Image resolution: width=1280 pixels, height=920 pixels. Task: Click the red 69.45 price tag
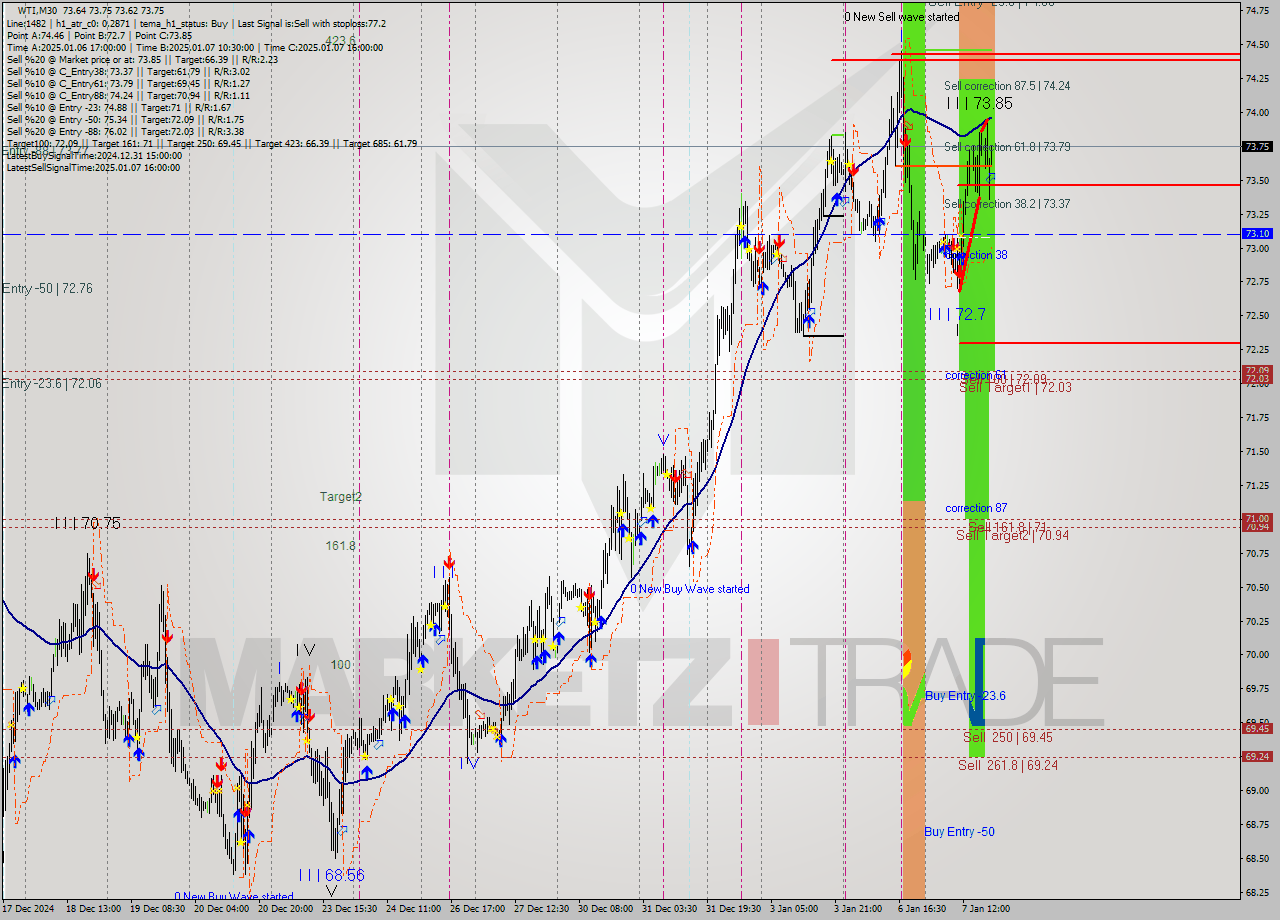click(1256, 728)
